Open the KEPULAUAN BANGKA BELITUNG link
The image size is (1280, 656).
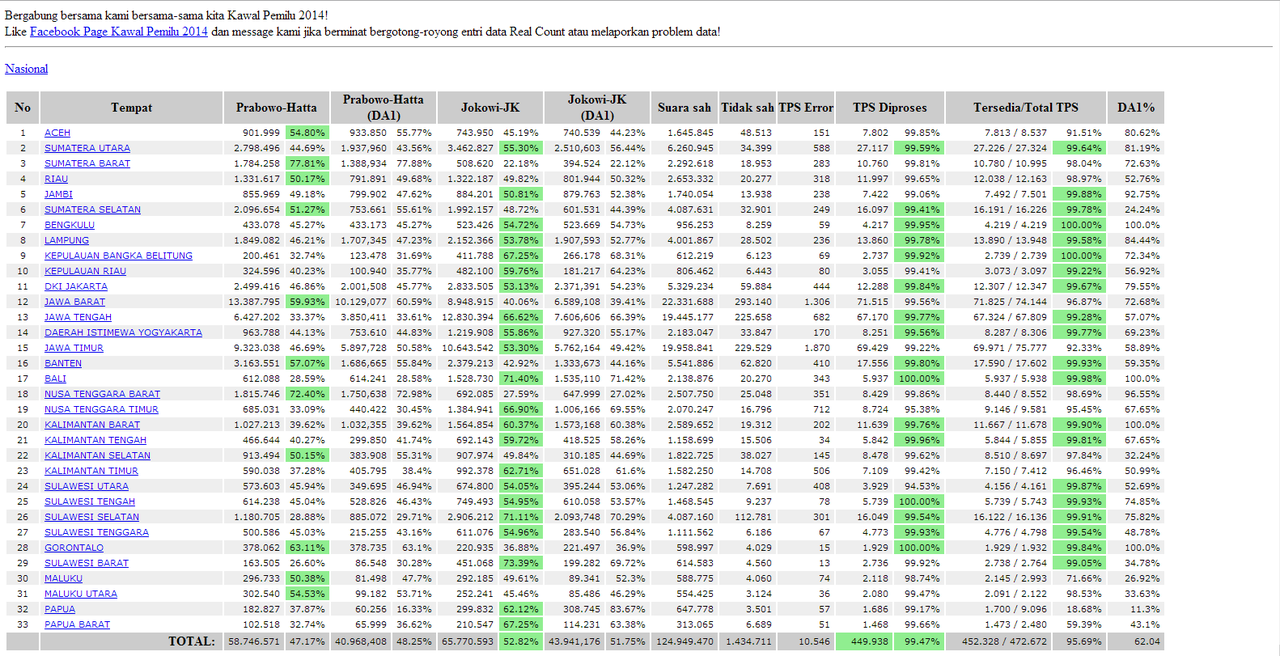point(118,256)
